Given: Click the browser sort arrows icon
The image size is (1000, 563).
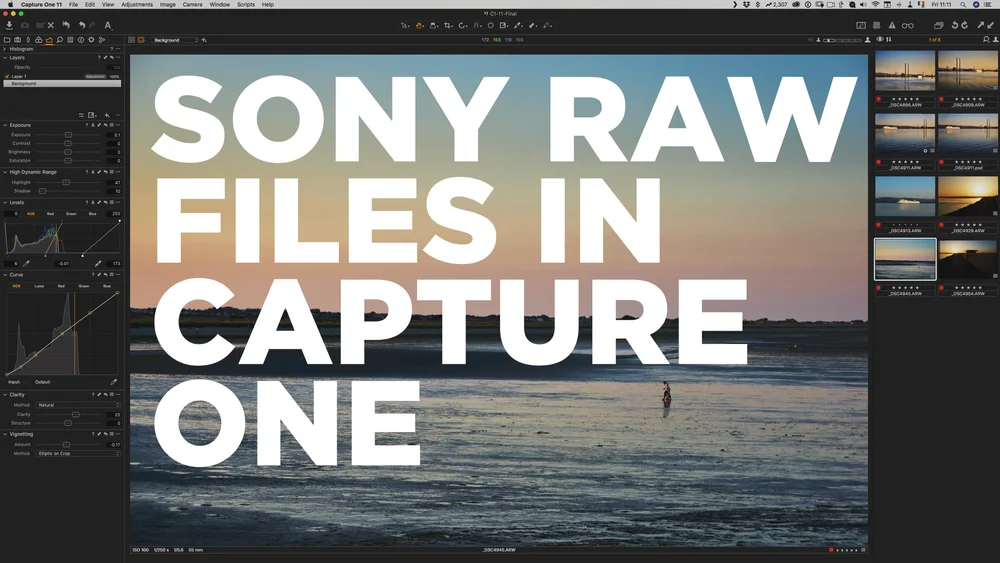Looking at the screenshot, I should coord(888,40).
